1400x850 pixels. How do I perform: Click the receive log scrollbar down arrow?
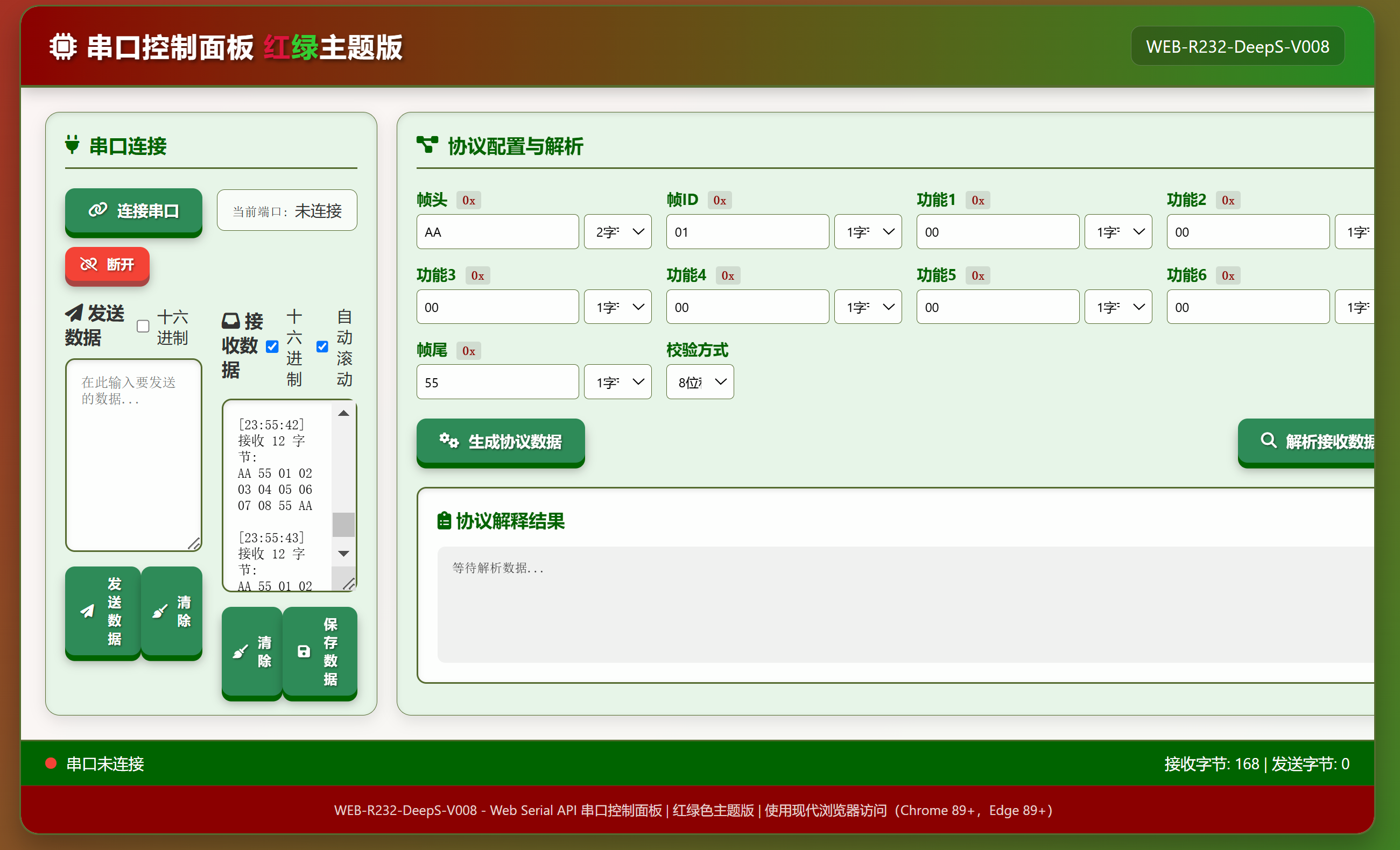pyautogui.click(x=343, y=554)
